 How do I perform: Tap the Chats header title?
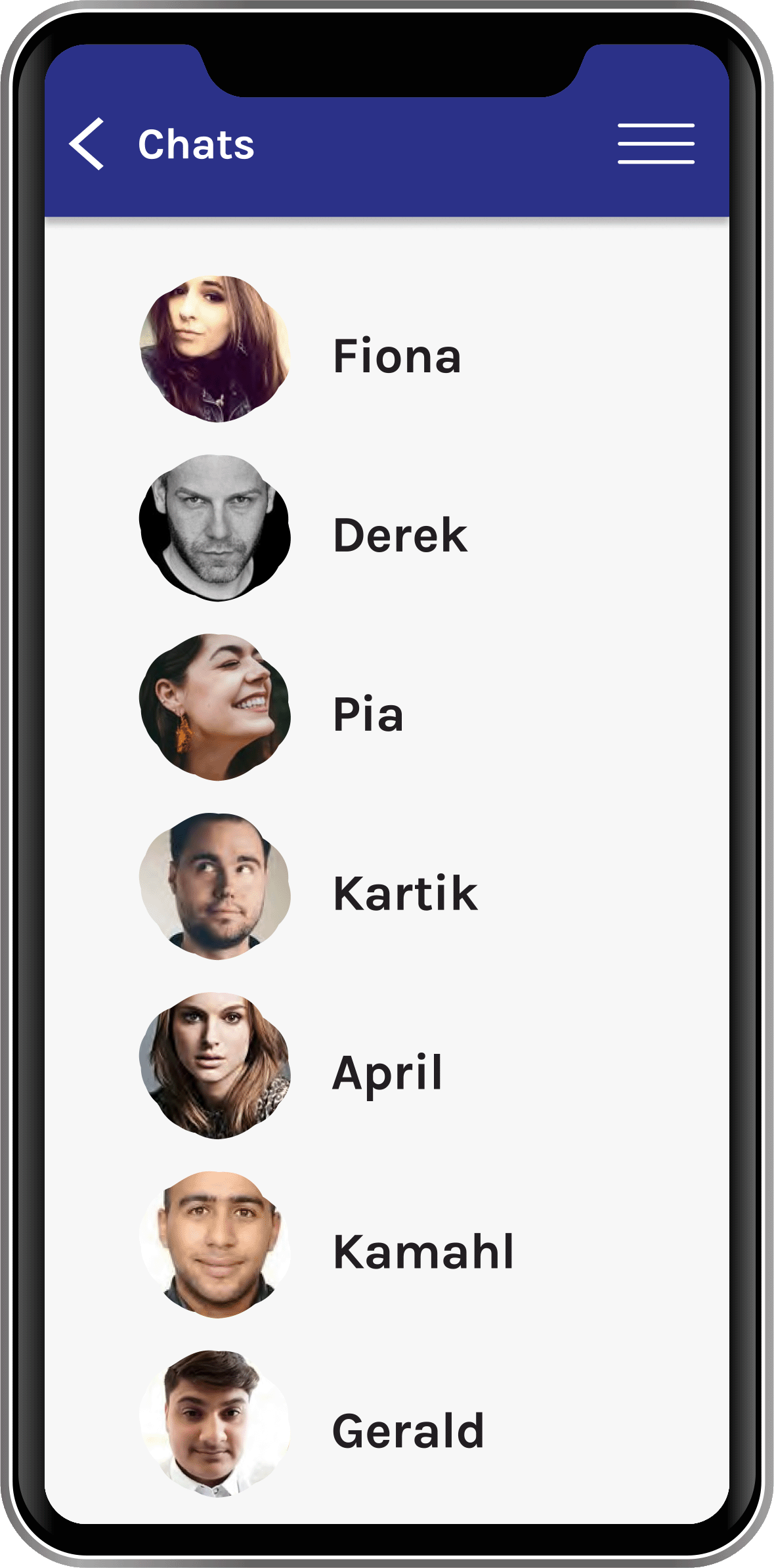click(x=196, y=144)
